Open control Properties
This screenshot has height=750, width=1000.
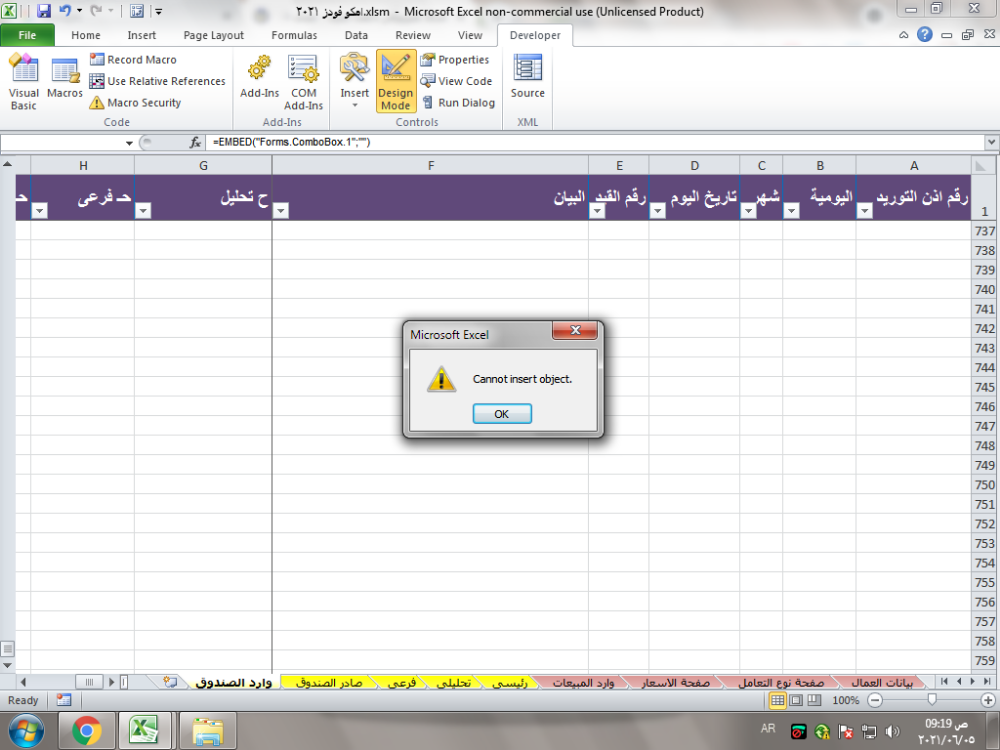[455, 59]
